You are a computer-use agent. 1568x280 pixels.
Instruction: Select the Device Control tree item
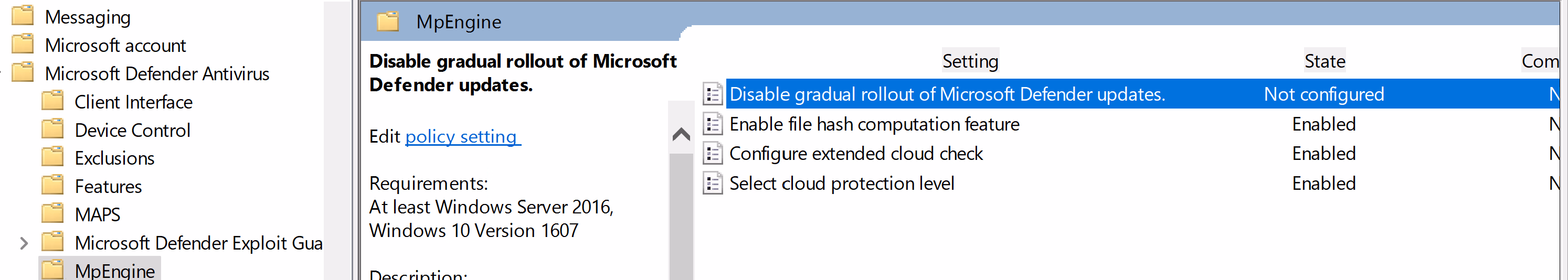(x=132, y=130)
